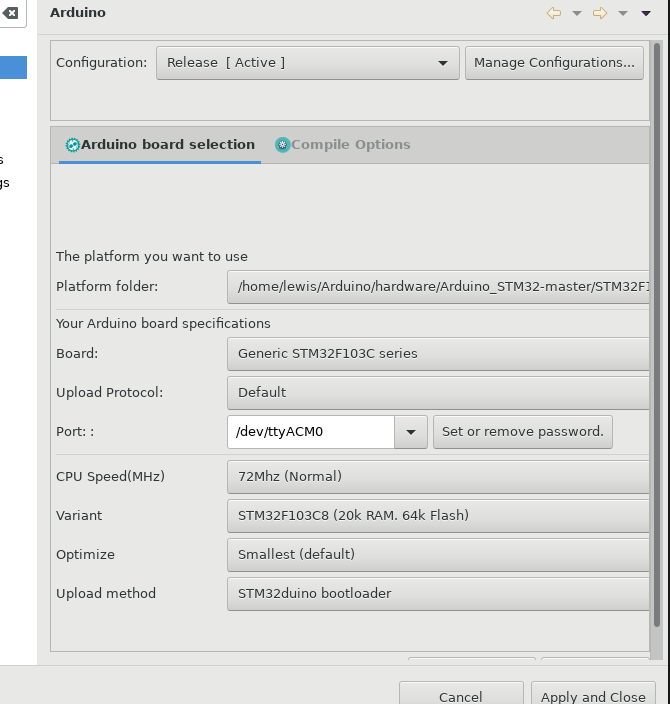Switch to the Compile Options tab

(343, 145)
